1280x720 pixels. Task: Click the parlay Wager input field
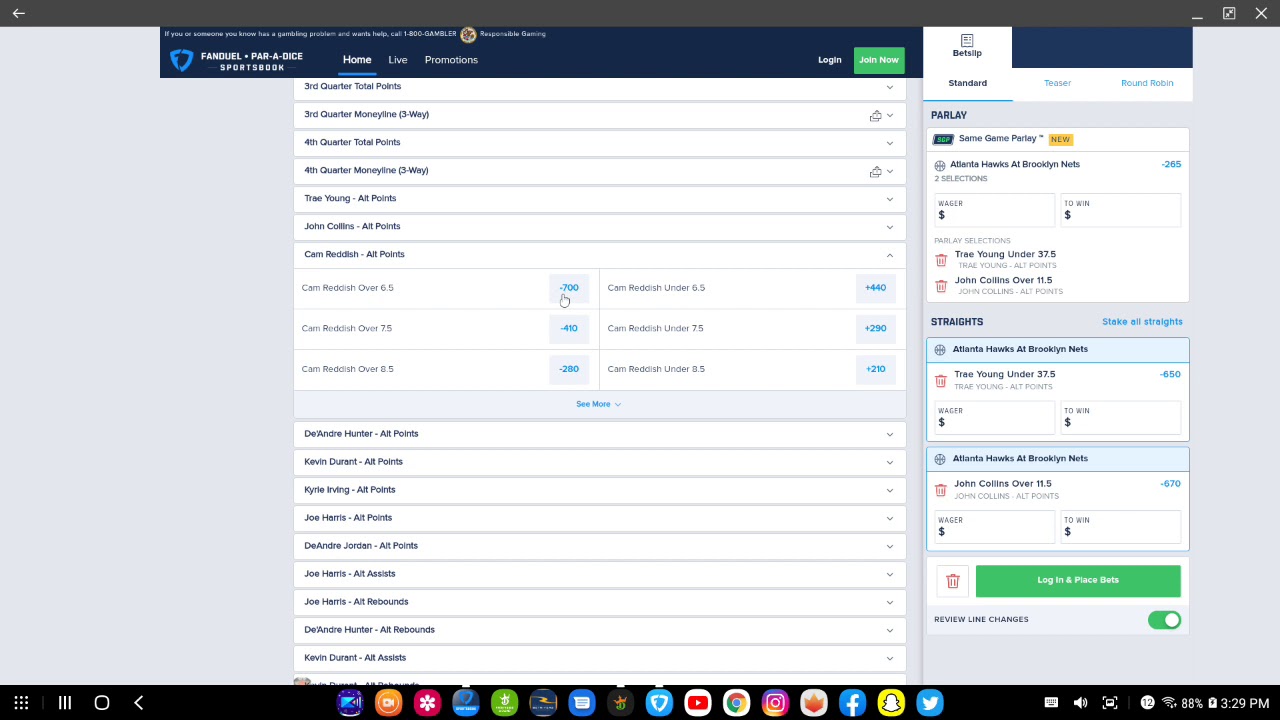[993, 210]
